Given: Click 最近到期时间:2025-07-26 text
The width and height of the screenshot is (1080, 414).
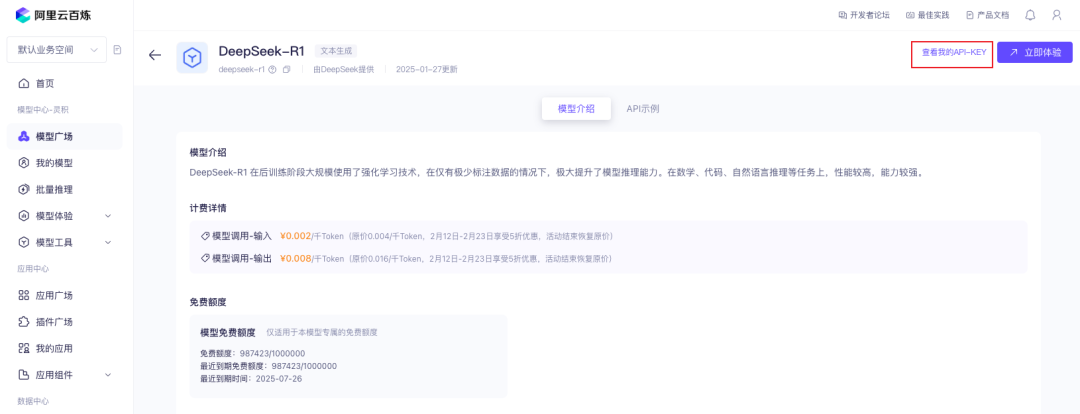Looking at the screenshot, I should (251, 379).
